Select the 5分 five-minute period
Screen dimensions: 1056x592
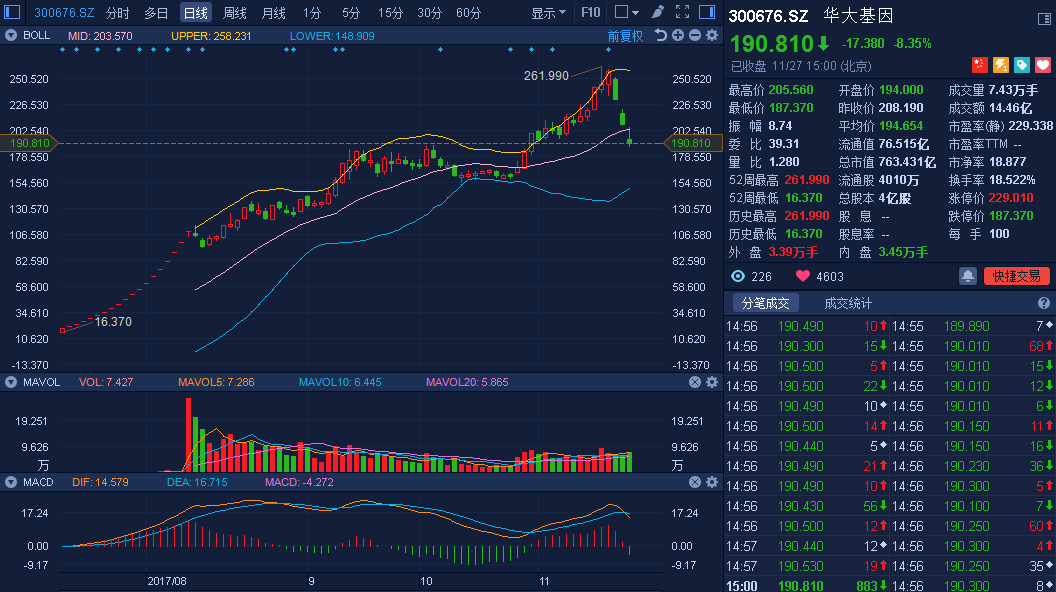[351, 13]
